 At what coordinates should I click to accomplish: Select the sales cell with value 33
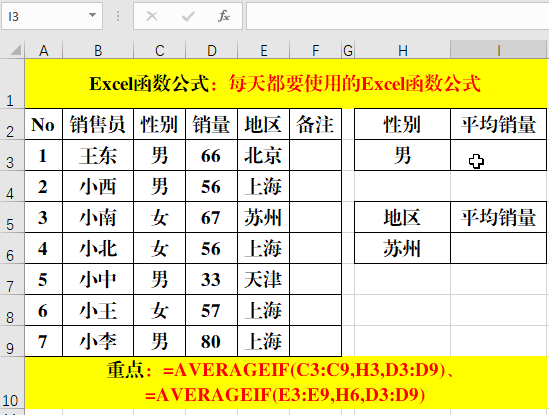[x=211, y=279]
